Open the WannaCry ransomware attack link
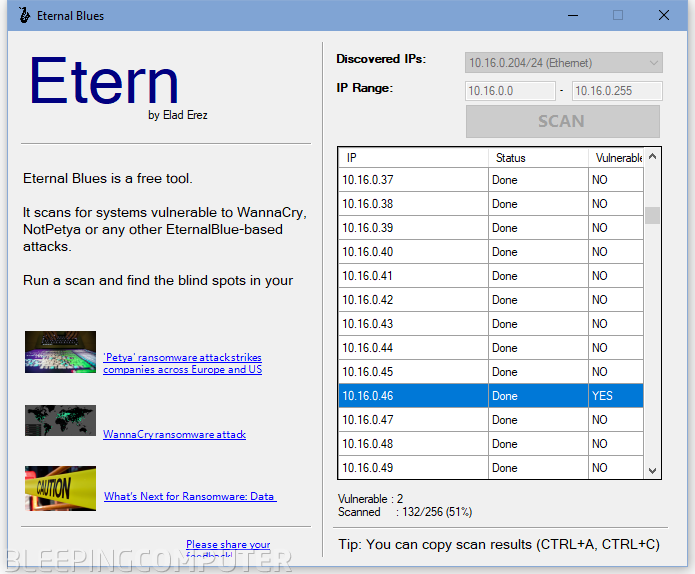Image resolution: width=695 pixels, height=574 pixels. [x=174, y=434]
